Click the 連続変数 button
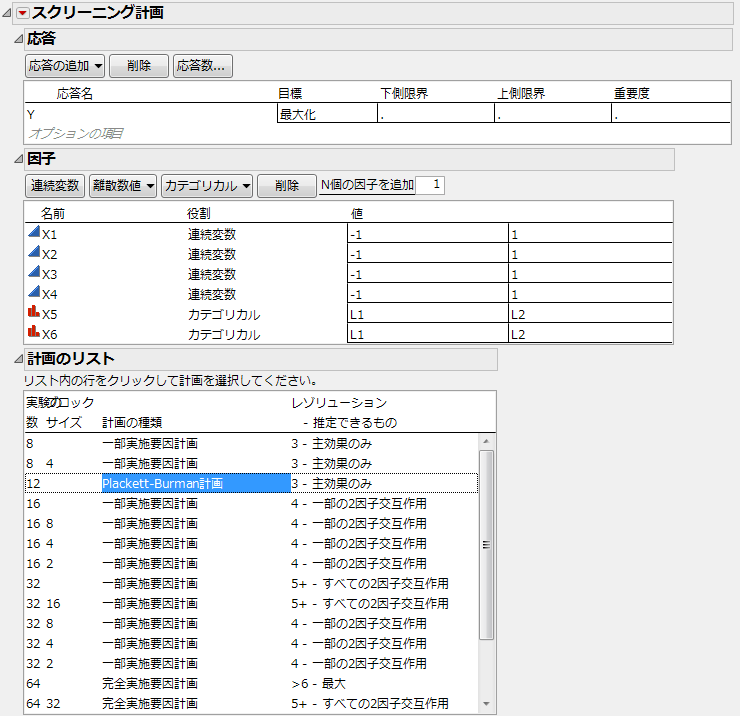The height and width of the screenshot is (716, 740). tap(54, 185)
